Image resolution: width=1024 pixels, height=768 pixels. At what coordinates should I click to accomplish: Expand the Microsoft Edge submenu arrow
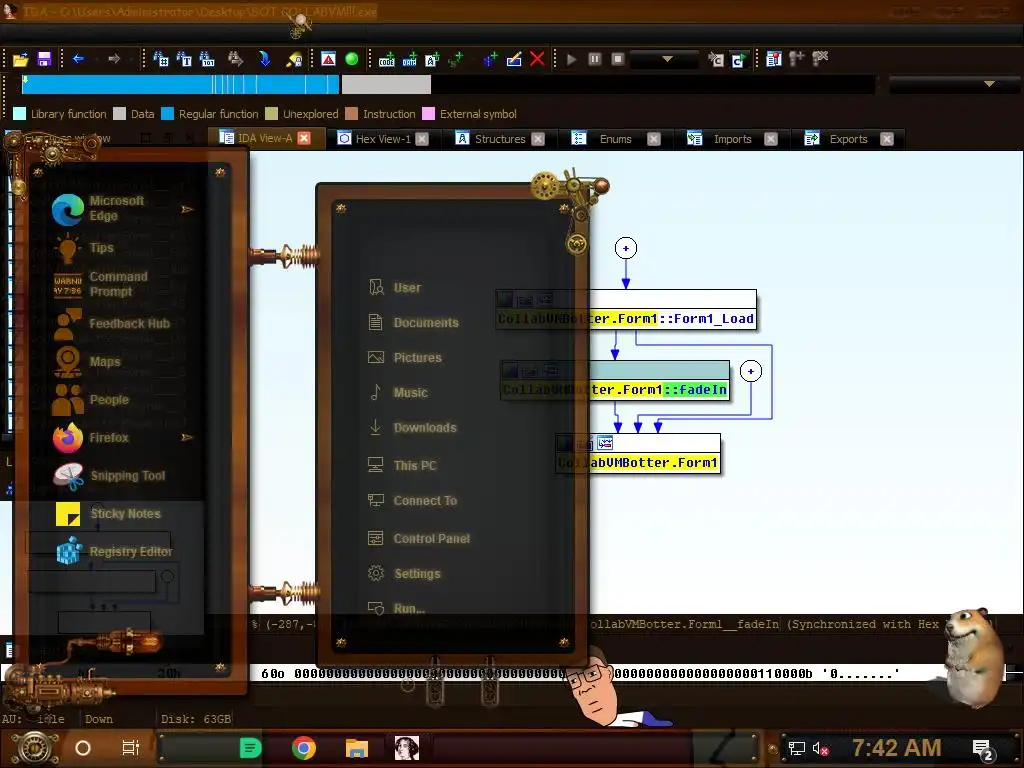tap(187, 209)
